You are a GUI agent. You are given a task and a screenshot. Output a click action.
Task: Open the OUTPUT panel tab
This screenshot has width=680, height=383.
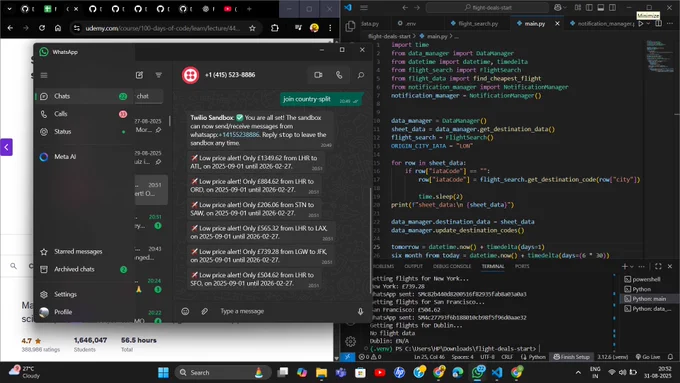point(413,266)
